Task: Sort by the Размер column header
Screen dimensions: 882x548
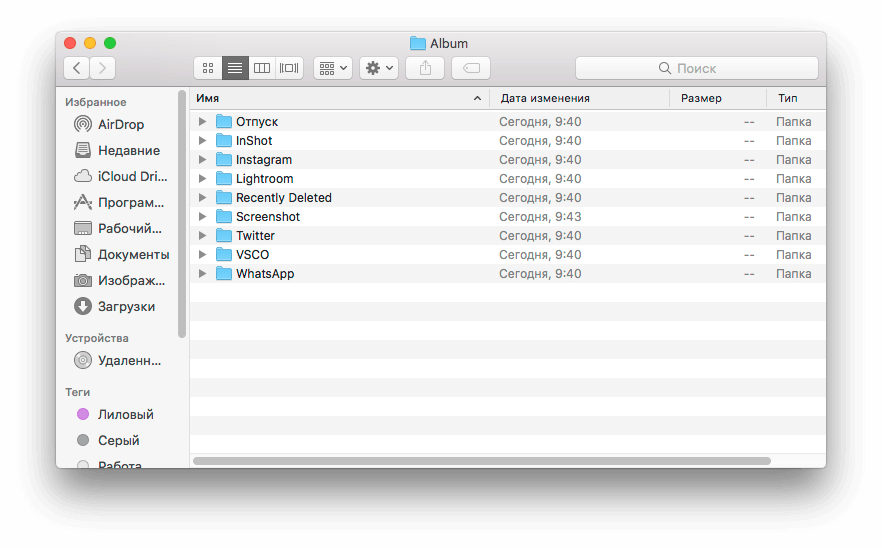Action: coord(718,98)
